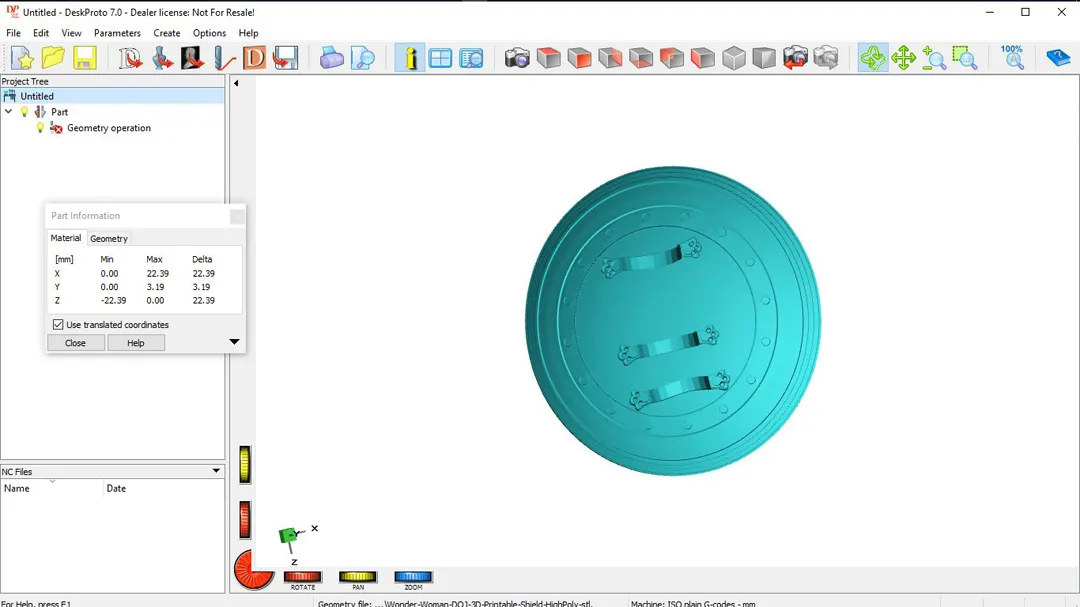Open the File menu
Screen dimensions: 1080x607
(x=13, y=33)
